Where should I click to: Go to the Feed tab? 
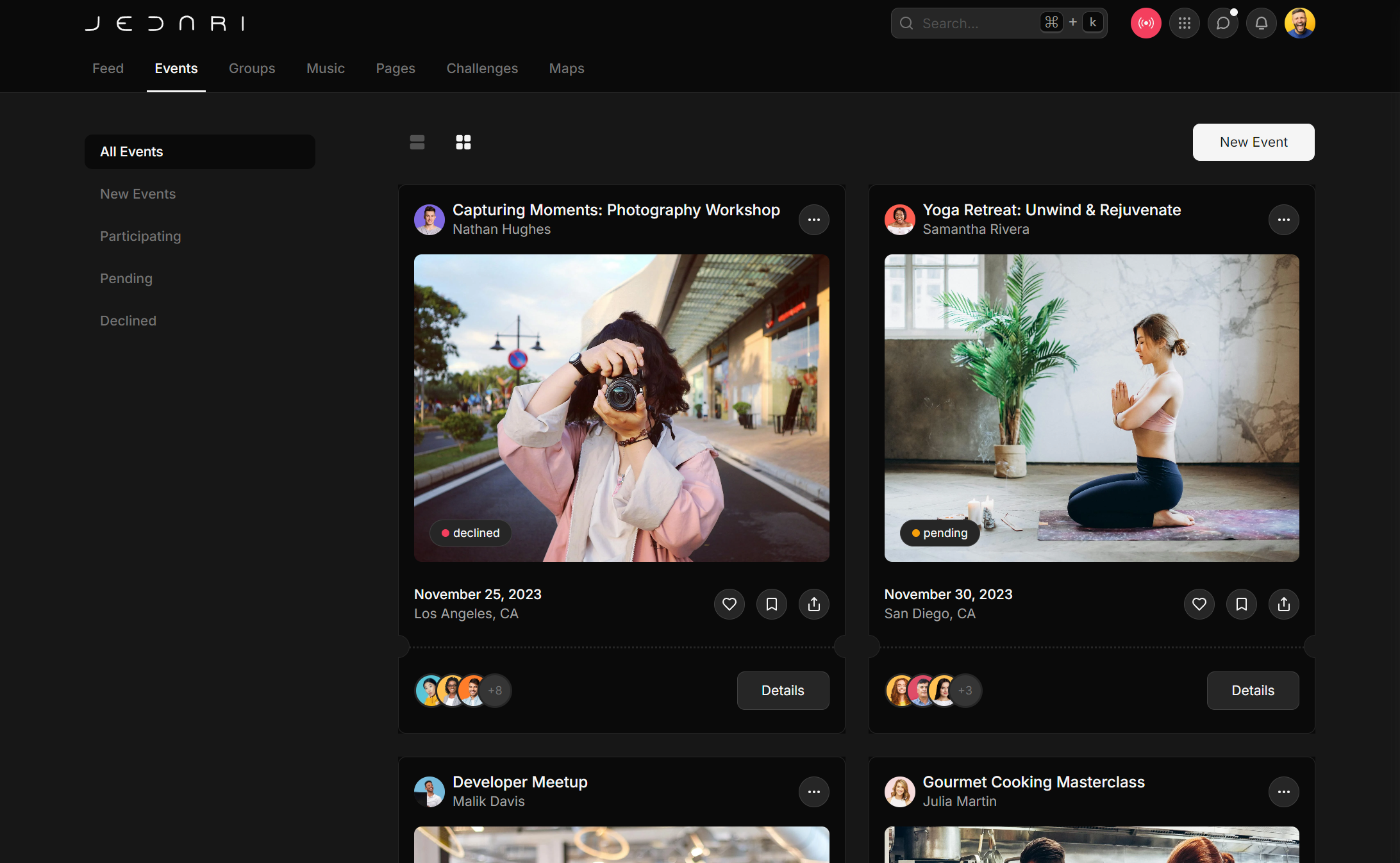point(108,69)
